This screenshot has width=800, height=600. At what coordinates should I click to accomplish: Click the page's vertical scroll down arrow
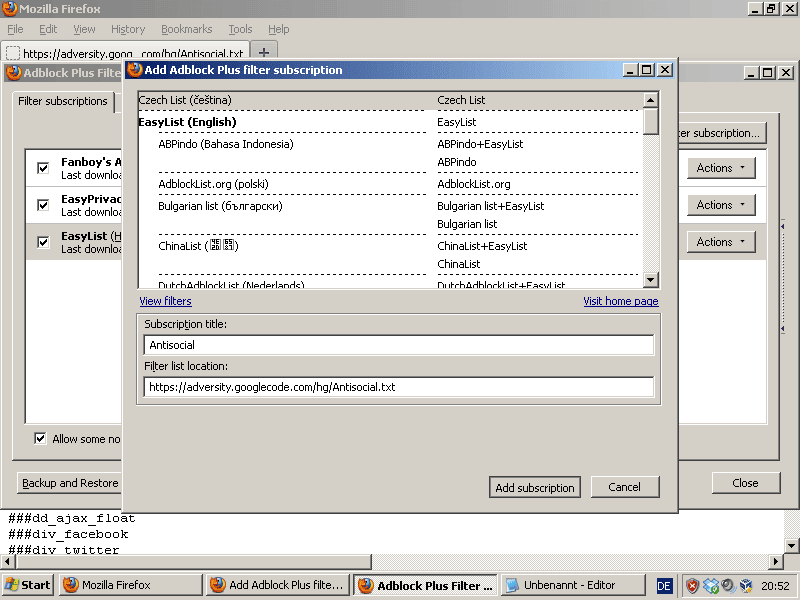point(792,545)
